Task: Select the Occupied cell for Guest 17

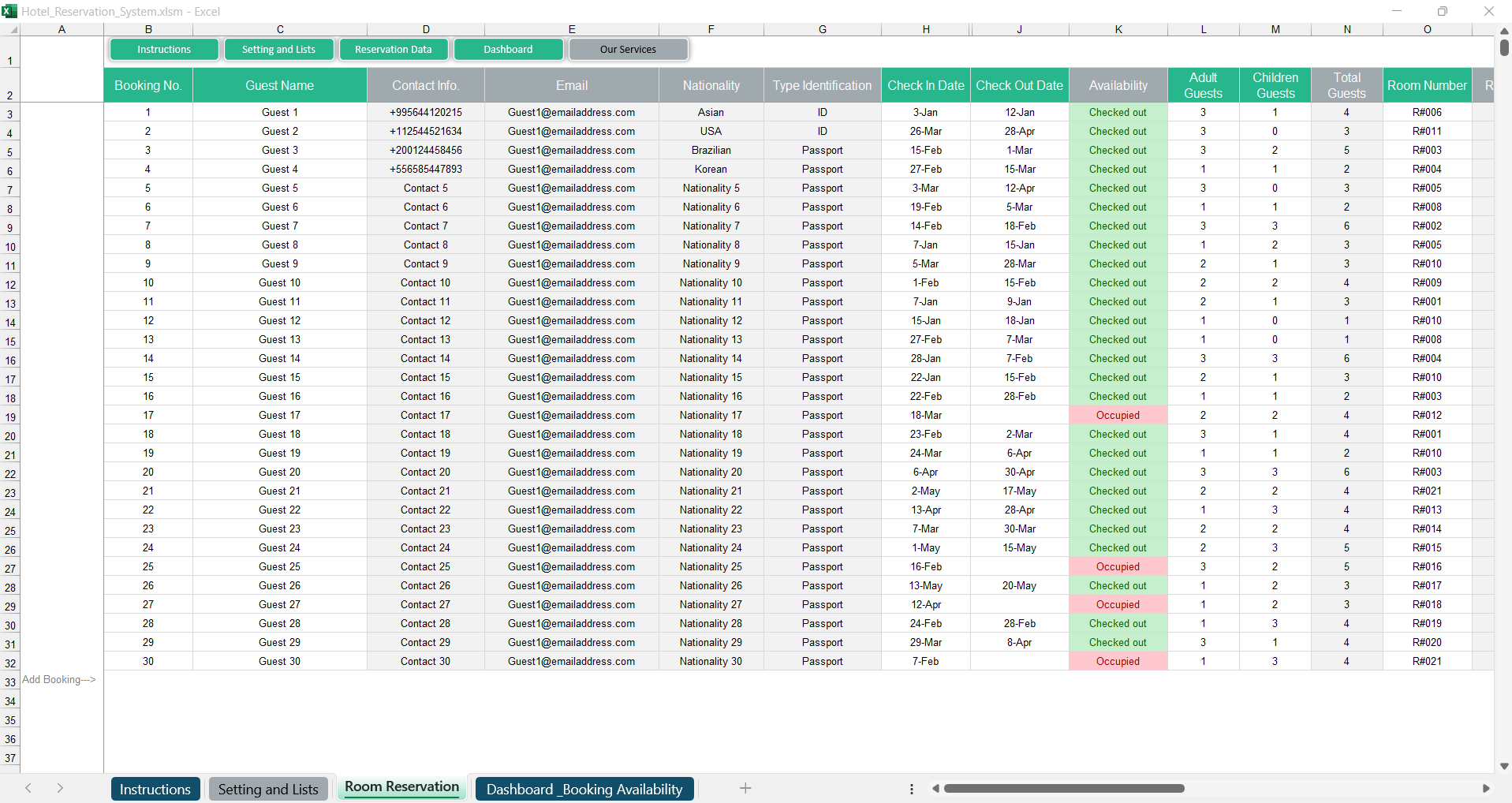Action: (x=1118, y=415)
